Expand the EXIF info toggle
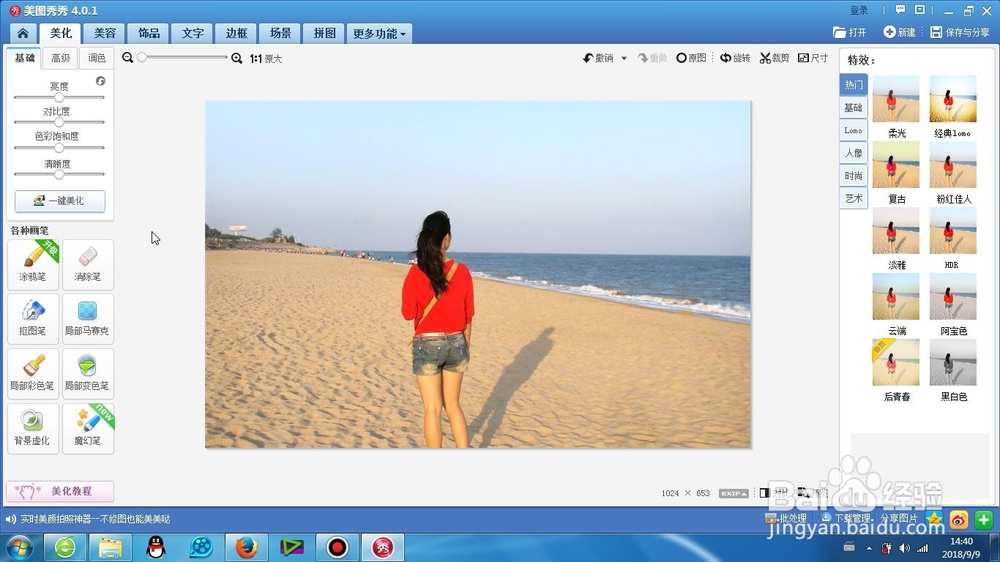Image resolution: width=1000 pixels, height=562 pixels. point(733,493)
